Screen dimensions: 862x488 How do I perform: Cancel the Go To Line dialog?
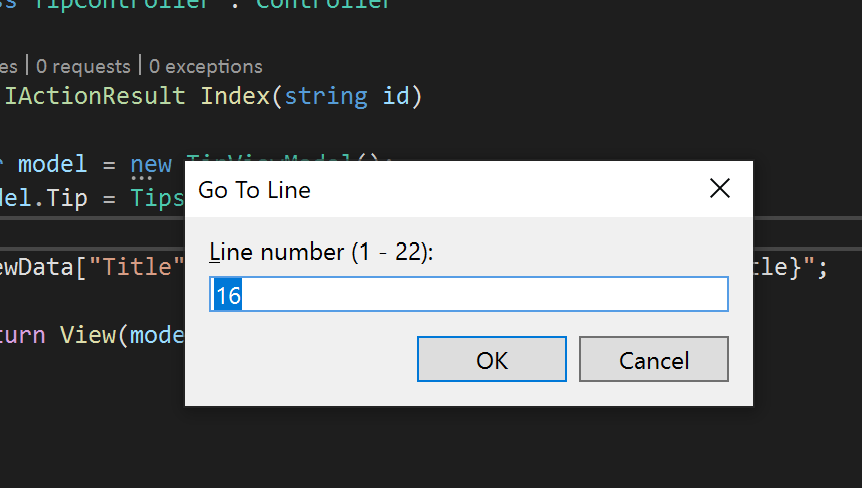pos(654,359)
